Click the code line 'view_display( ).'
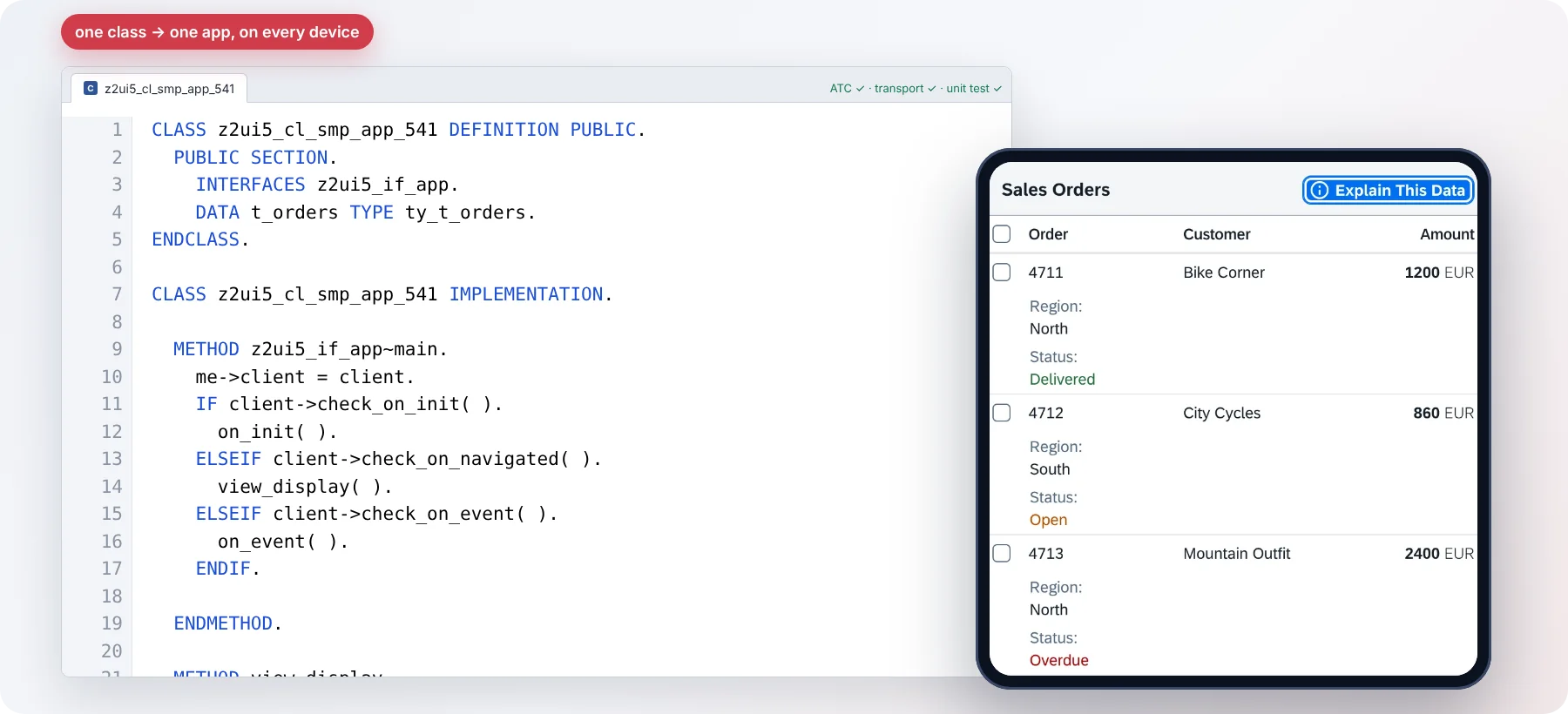Viewport: 1568px width, 714px height. coord(305,487)
